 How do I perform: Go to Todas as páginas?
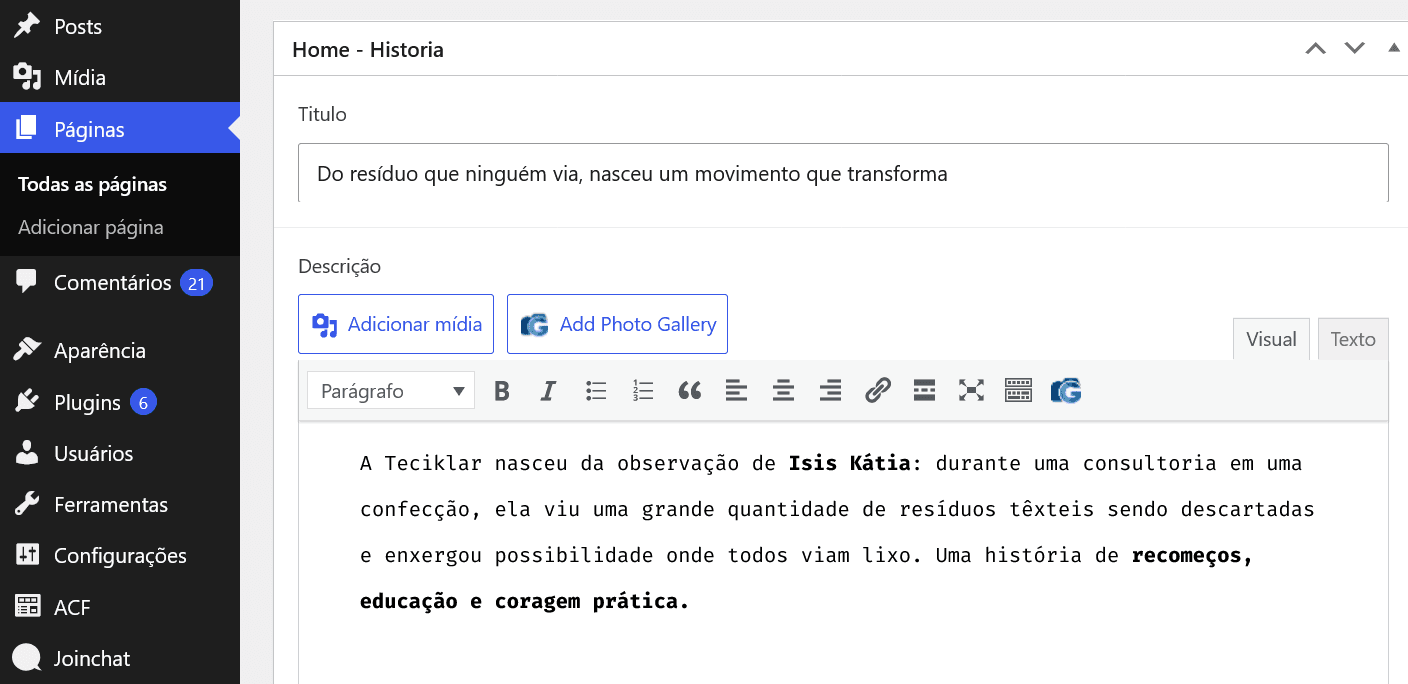92,184
